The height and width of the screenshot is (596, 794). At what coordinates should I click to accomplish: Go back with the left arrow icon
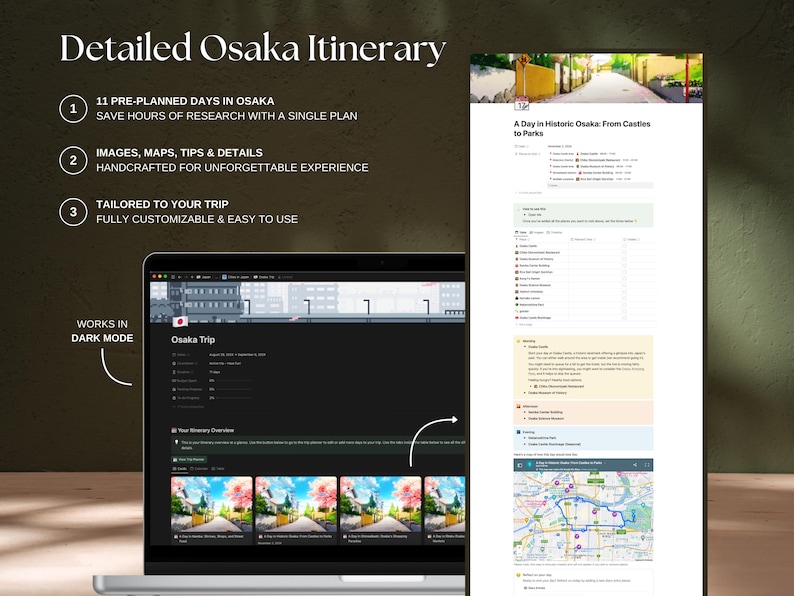click(180, 277)
